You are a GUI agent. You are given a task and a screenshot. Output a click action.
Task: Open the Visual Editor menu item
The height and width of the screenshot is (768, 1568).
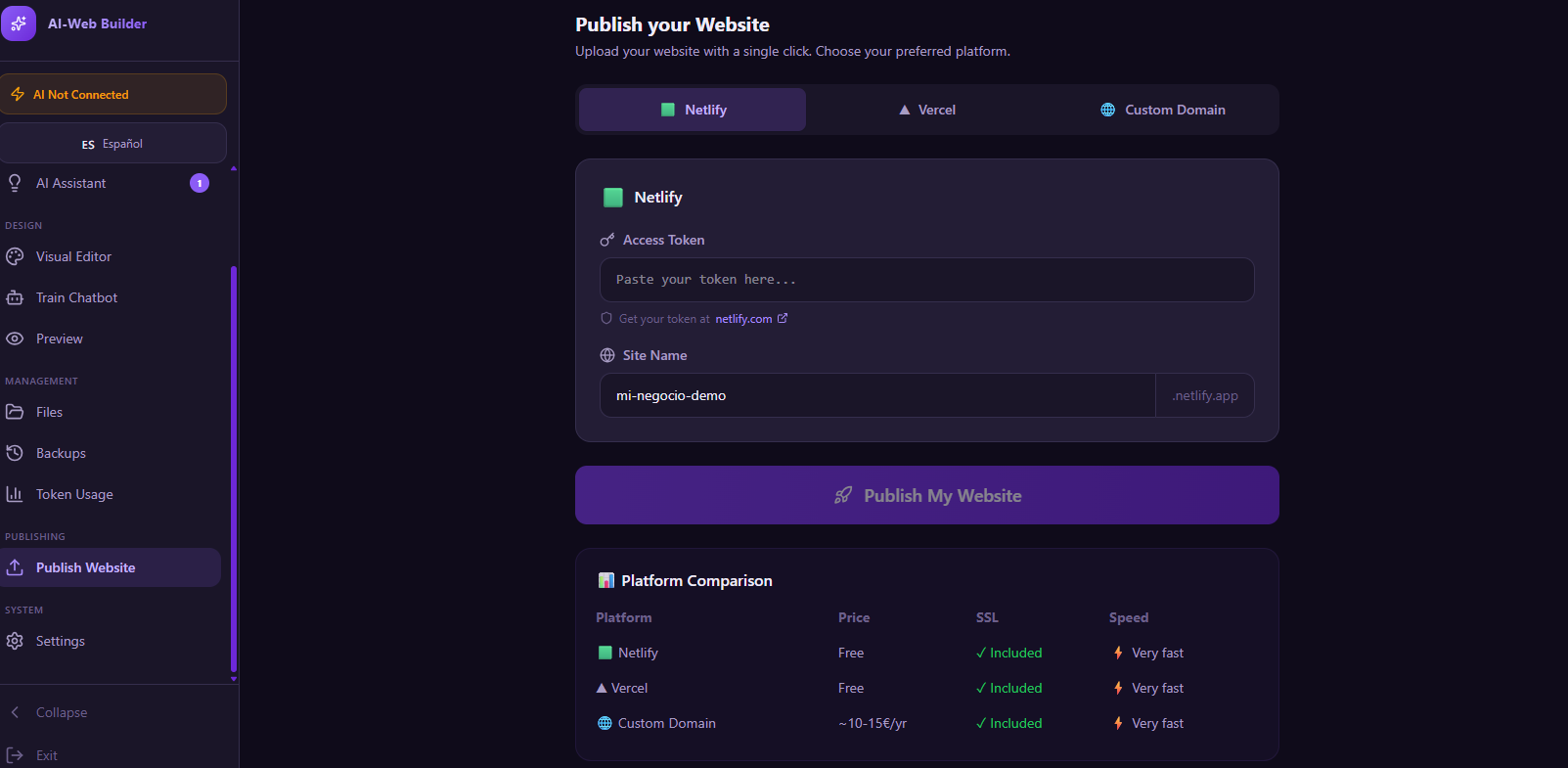111,256
